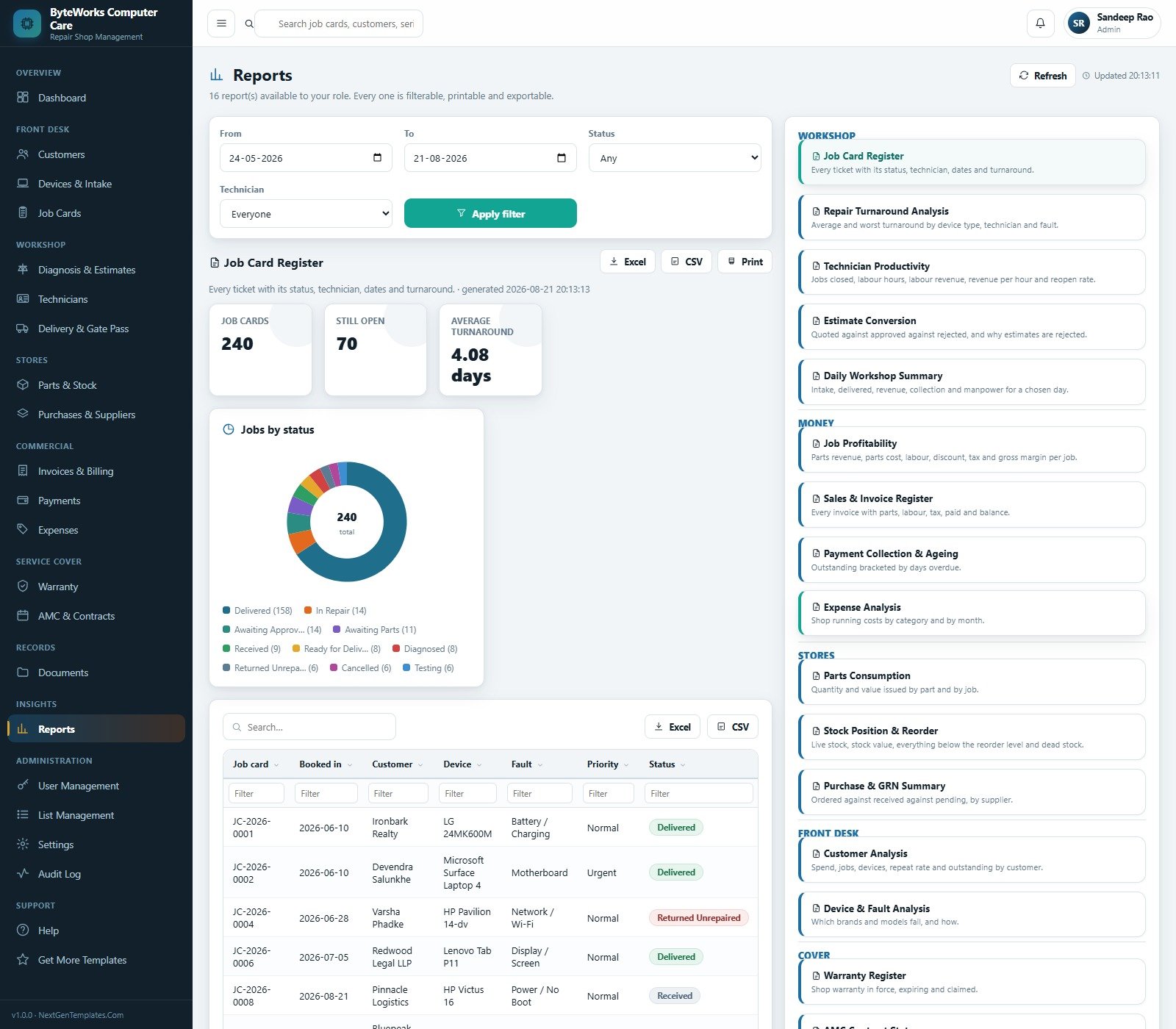
Task: Open Reports in the sidebar
Action: tap(96, 729)
